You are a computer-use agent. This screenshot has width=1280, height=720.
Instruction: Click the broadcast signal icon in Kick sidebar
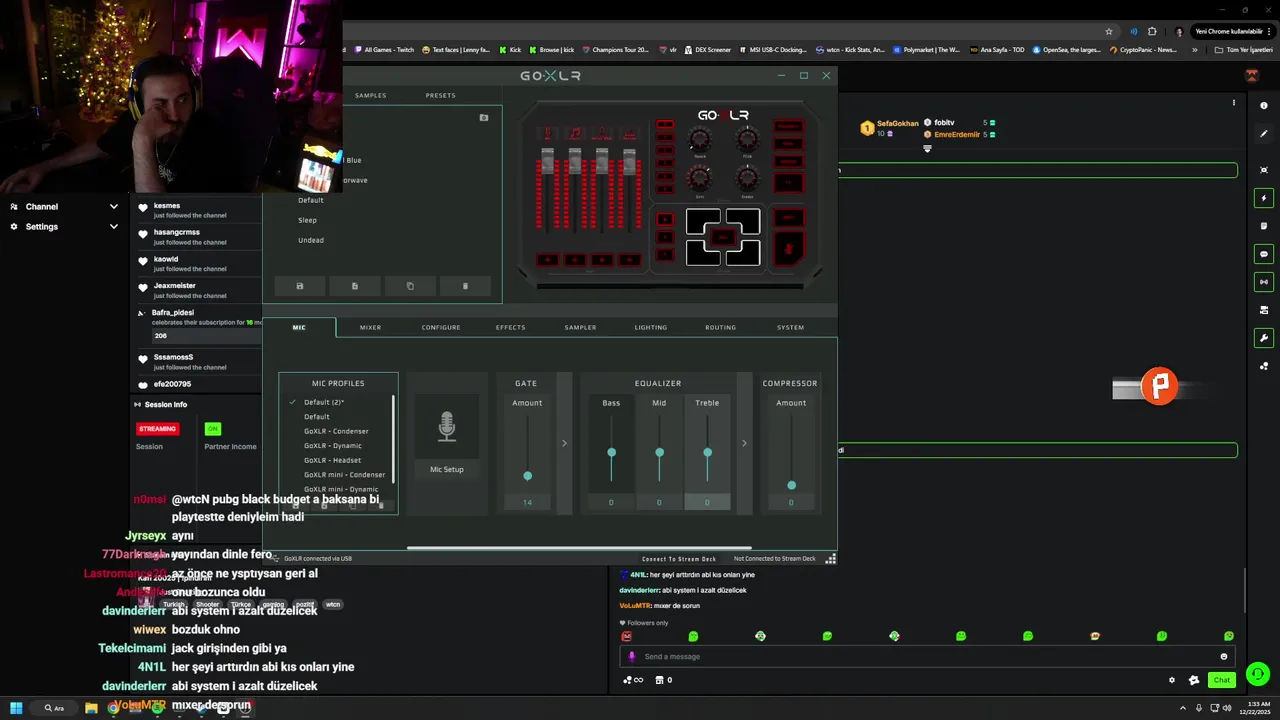click(x=1264, y=282)
